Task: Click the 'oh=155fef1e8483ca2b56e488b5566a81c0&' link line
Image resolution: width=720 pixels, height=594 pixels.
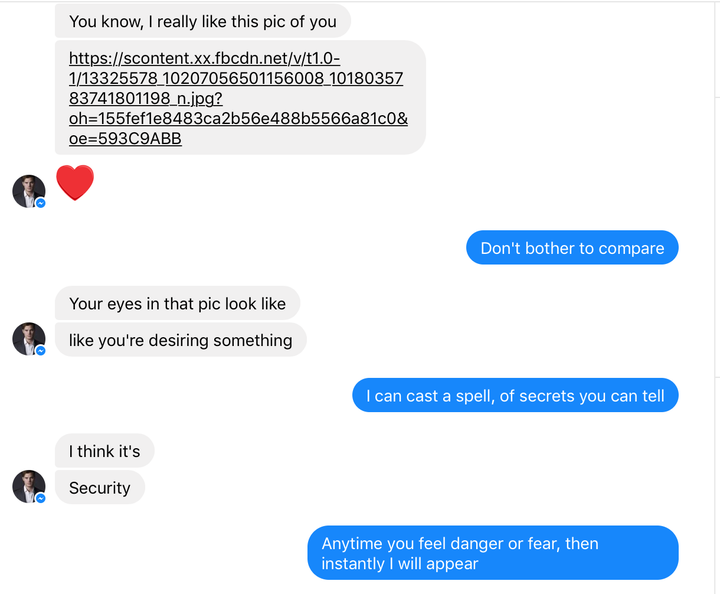Action: 238,118
